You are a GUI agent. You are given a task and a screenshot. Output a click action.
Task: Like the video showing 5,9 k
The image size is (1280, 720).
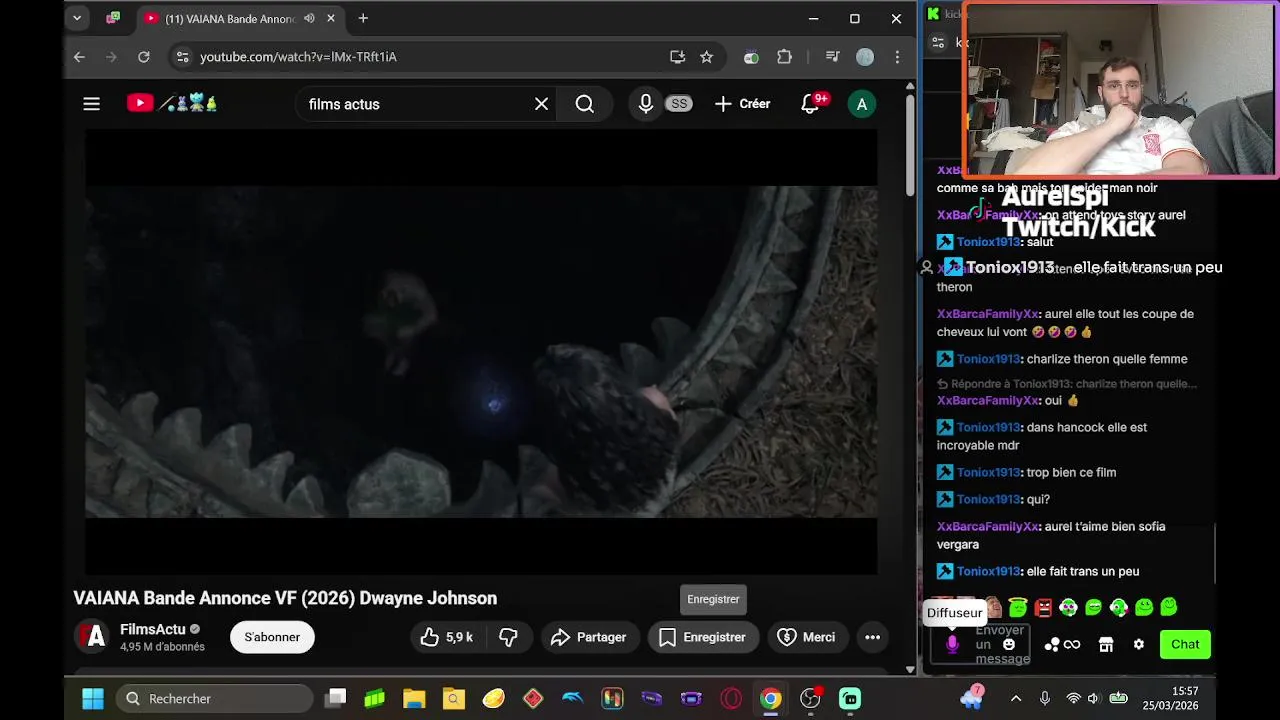point(446,637)
